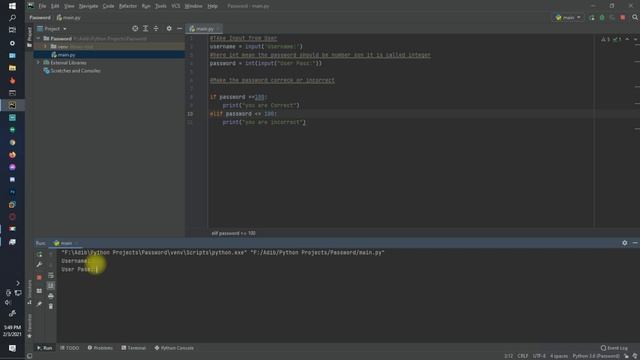Screen dimensions: 640x360
Task: Open the Tools menu
Action: pos(160,6)
